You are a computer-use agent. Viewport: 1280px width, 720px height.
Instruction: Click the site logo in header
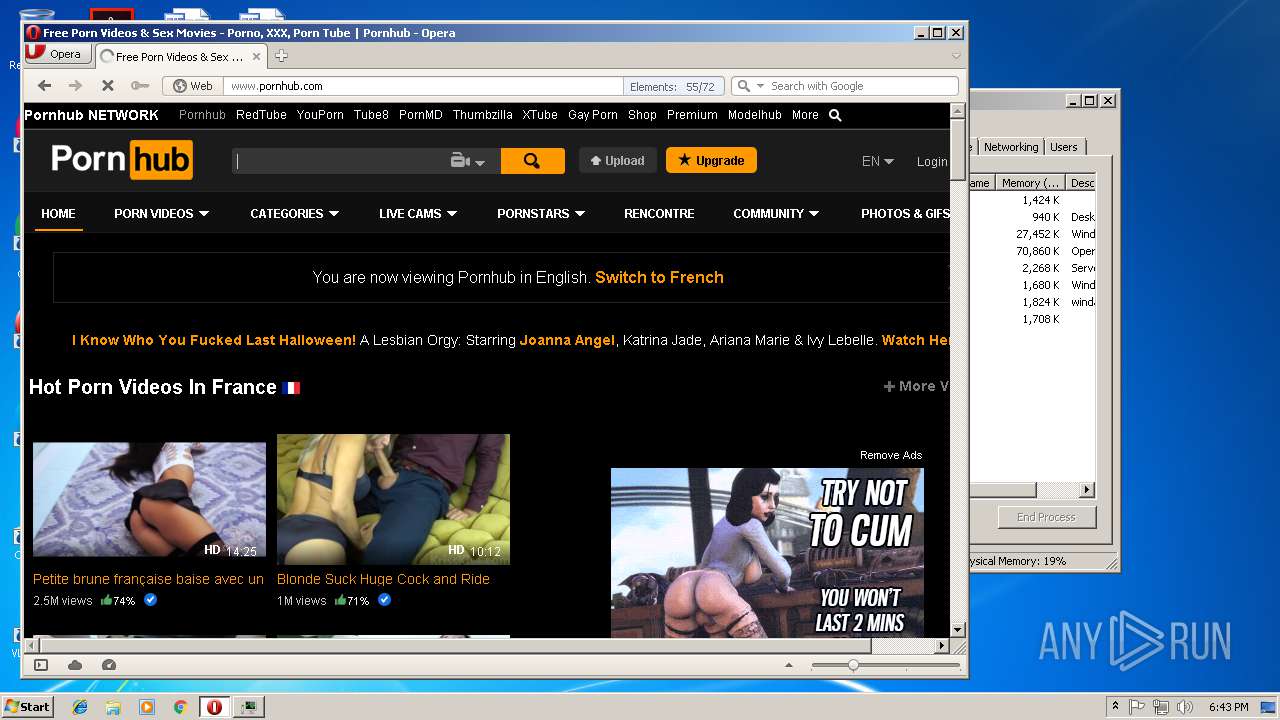pyautogui.click(x=122, y=160)
